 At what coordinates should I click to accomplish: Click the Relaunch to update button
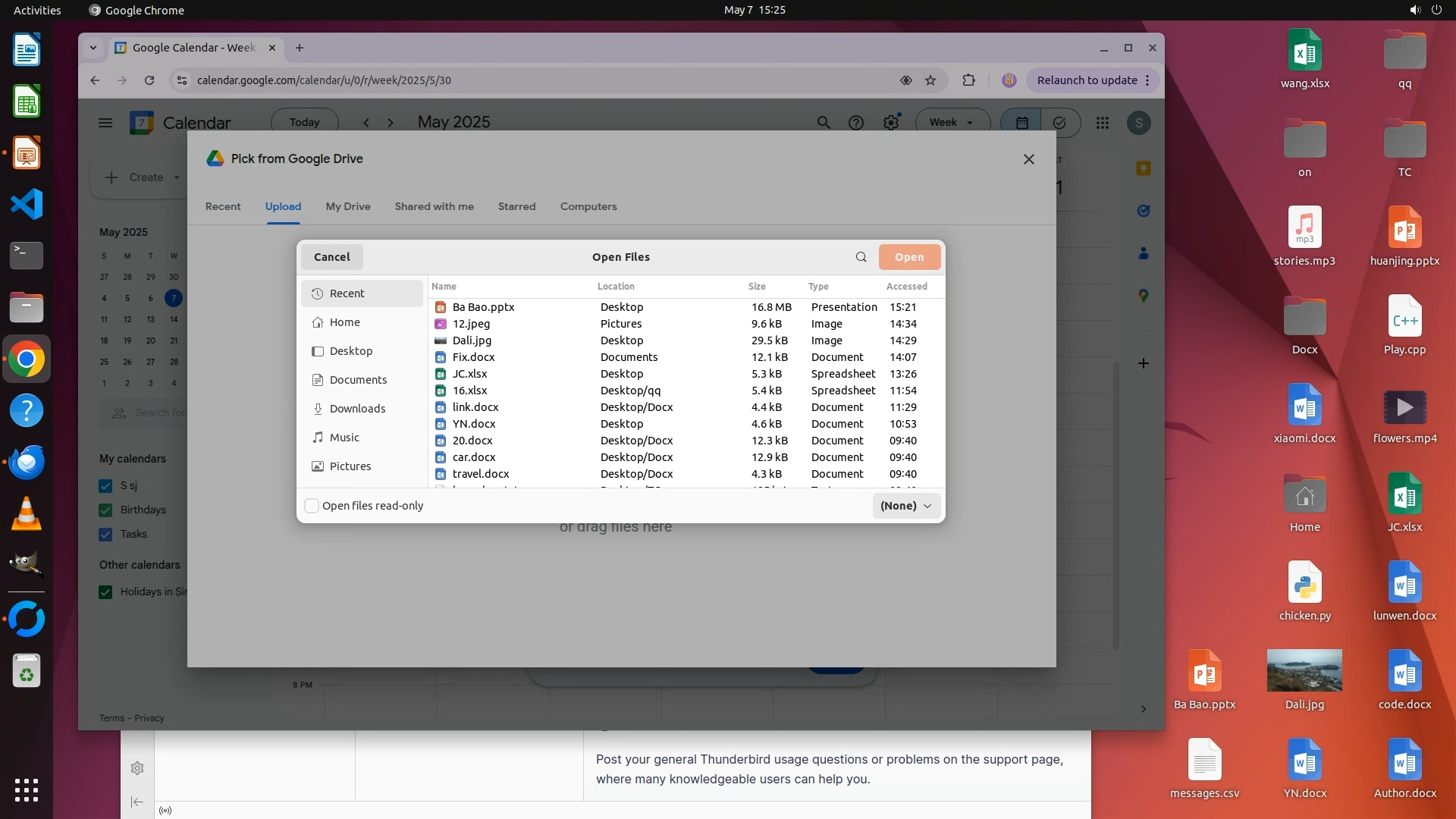[1086, 80]
